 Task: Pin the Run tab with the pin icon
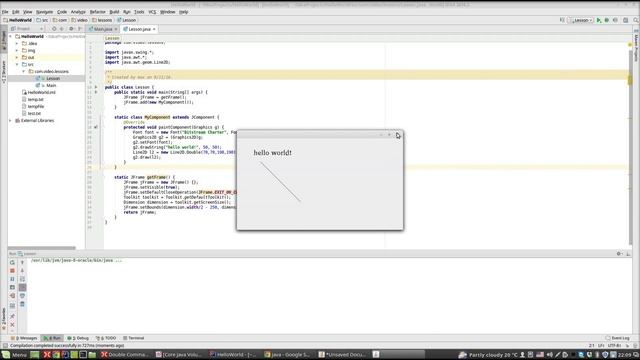(12, 316)
